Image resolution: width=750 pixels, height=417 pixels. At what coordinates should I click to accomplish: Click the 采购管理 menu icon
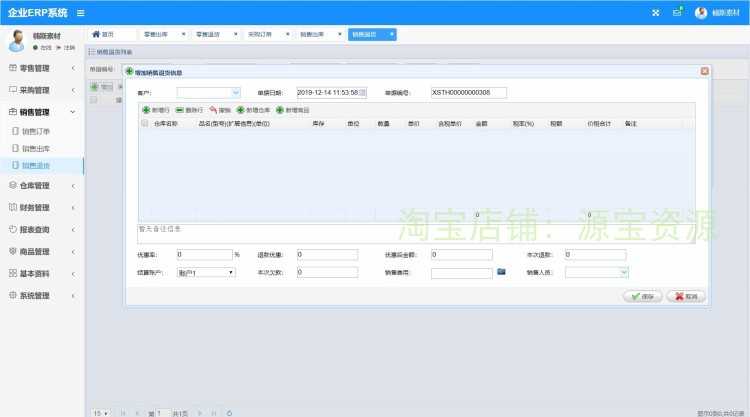(13, 90)
